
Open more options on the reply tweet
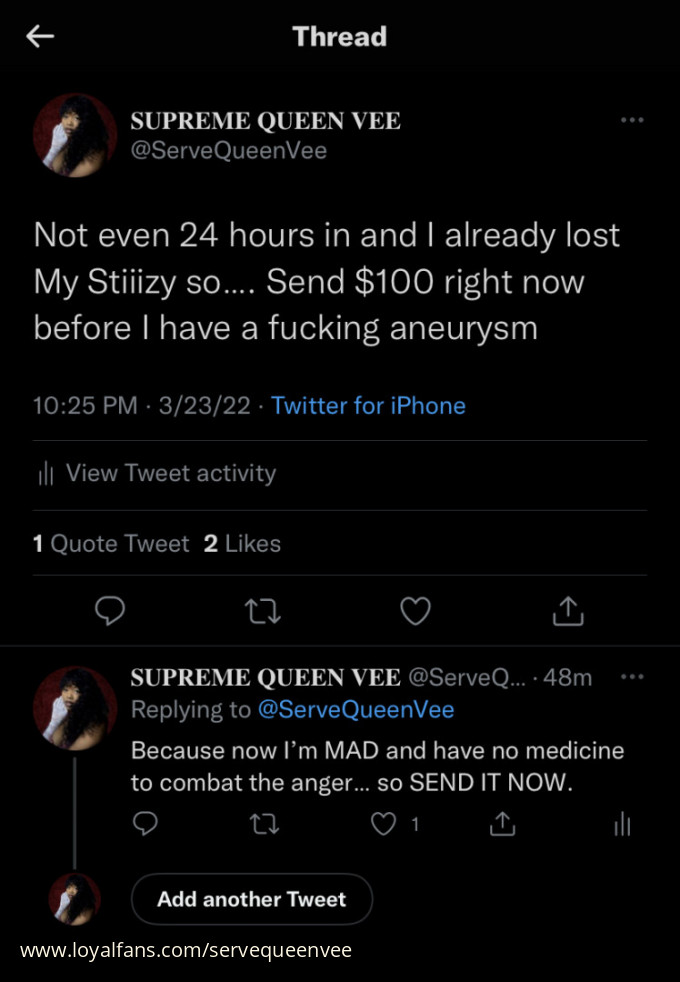pos(632,677)
